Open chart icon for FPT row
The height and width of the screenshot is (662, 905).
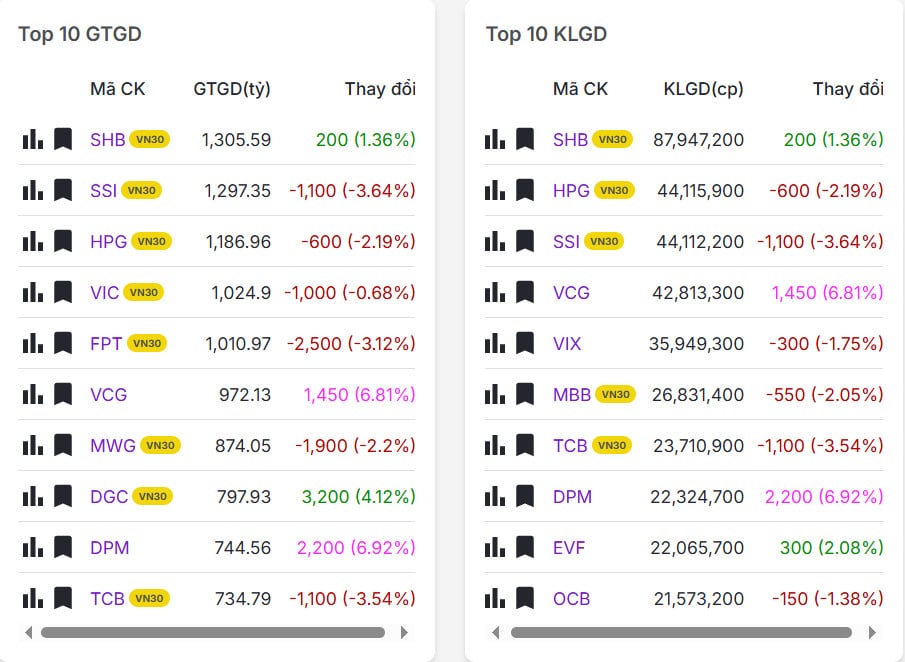click(x=33, y=343)
